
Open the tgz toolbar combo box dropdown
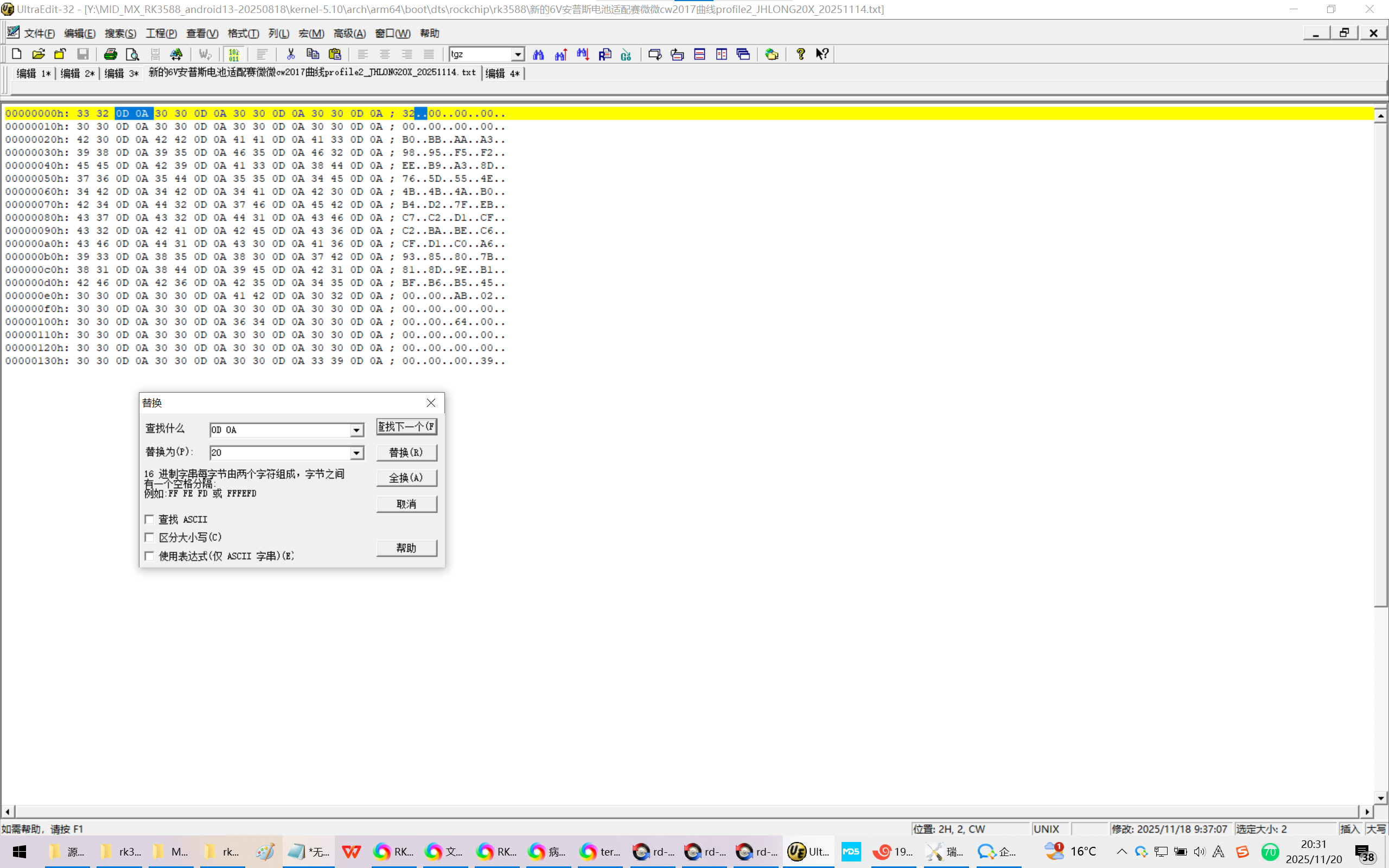[x=517, y=54]
